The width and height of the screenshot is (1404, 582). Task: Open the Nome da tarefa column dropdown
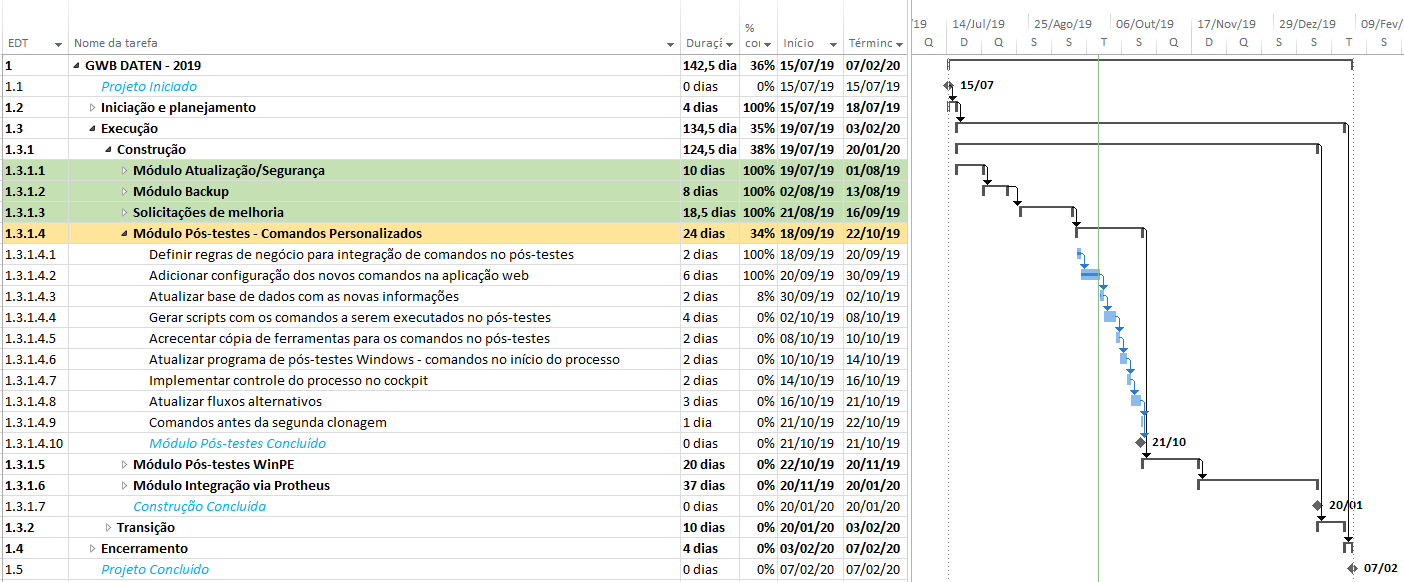670,45
